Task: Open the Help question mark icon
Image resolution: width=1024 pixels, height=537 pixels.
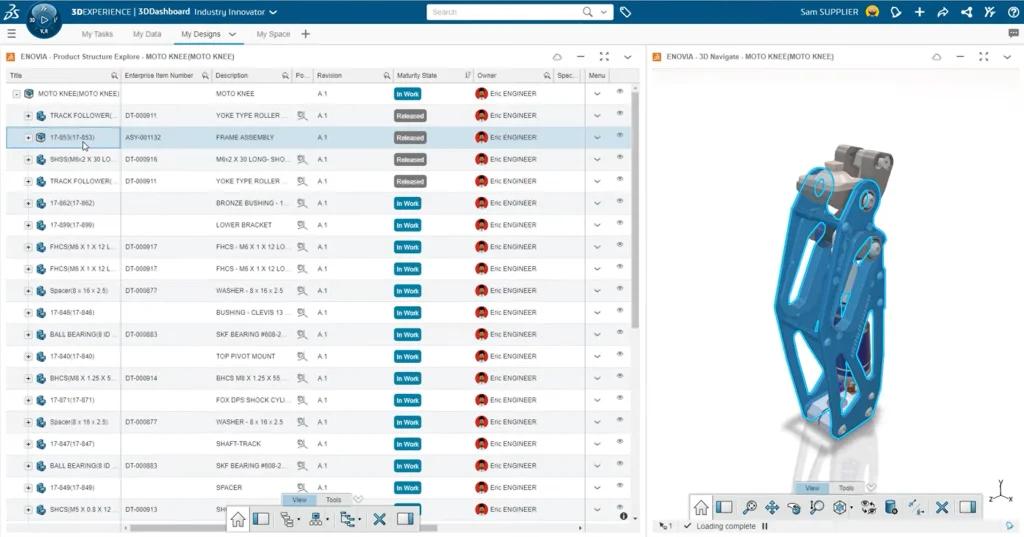Action: pyautogui.click(x=1011, y=12)
